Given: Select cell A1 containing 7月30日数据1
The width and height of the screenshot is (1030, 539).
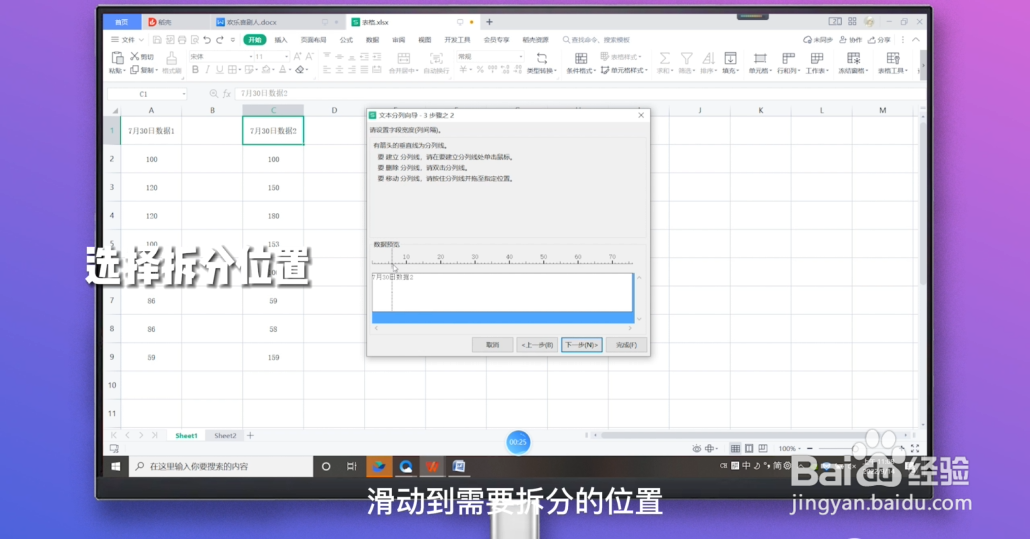Looking at the screenshot, I should pyautogui.click(x=151, y=131).
